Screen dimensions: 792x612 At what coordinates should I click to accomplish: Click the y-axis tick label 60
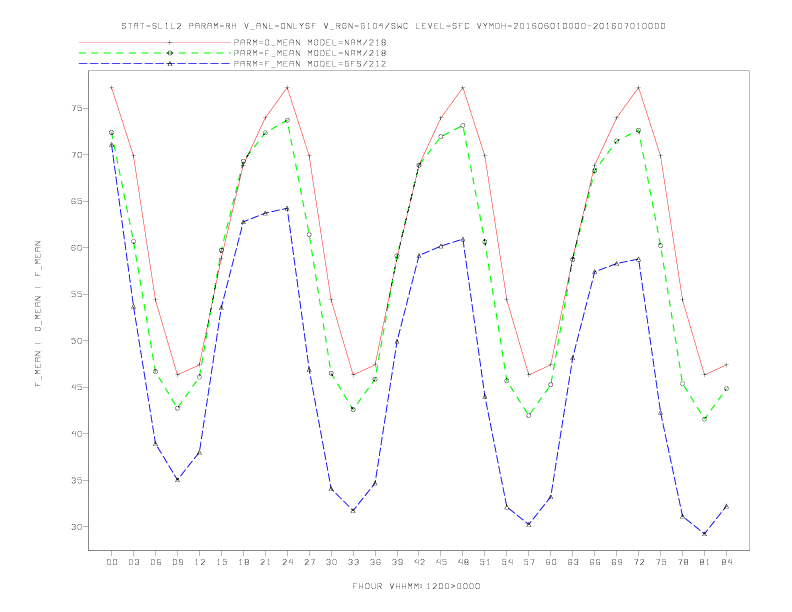coord(76,247)
